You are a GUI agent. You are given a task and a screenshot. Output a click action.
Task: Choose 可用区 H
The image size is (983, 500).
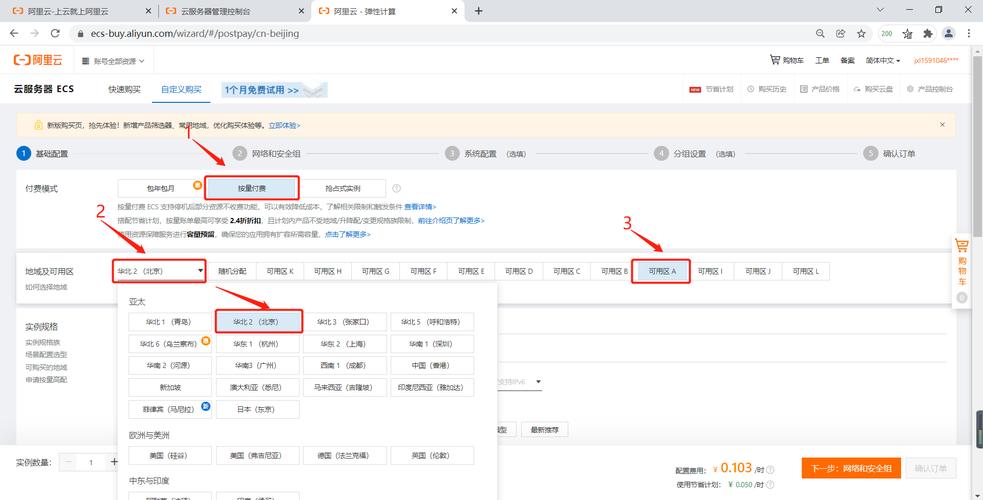pos(327,271)
